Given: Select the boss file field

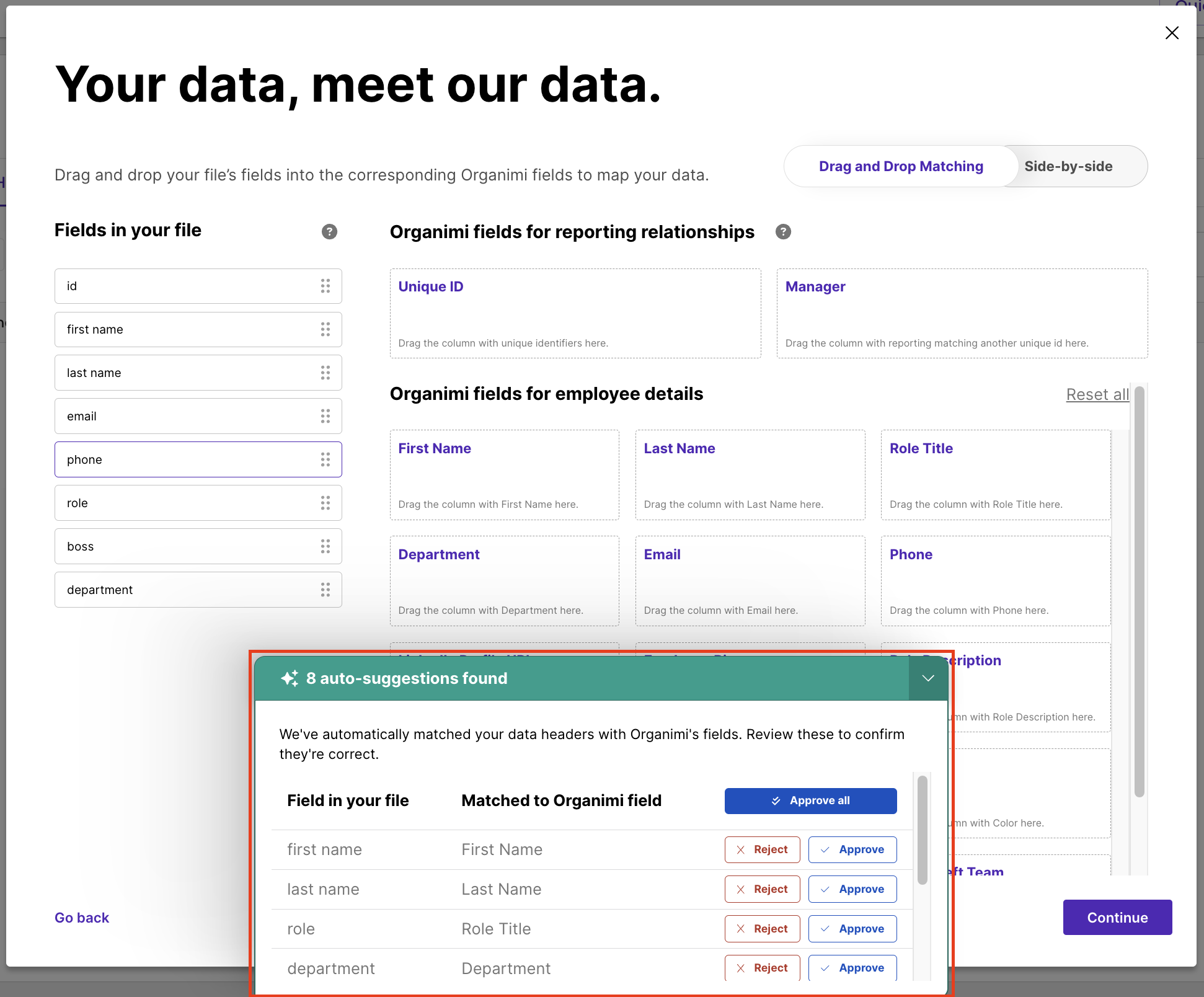Looking at the screenshot, I should tap(198, 546).
